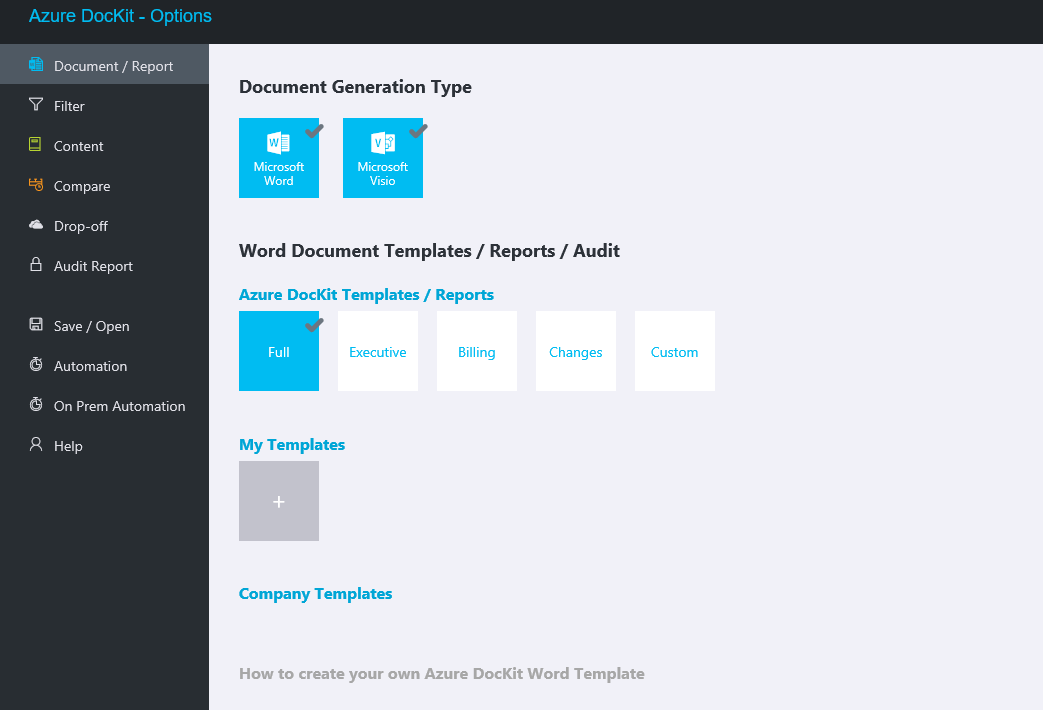This screenshot has width=1043, height=710.
Task: Open On Prem Automation section
Action: click(104, 405)
